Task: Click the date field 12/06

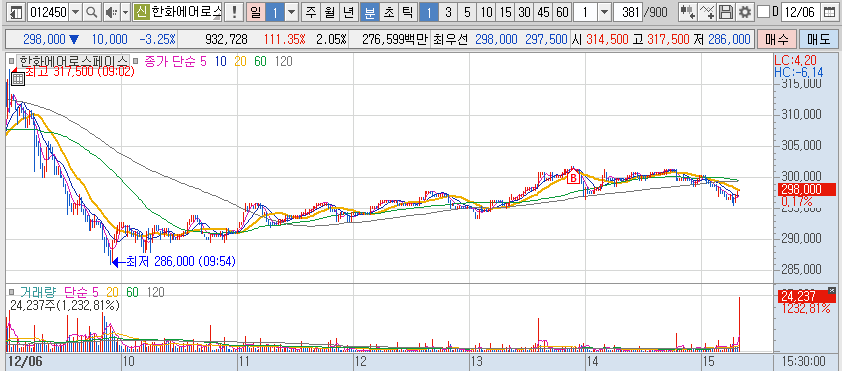Action: 801,12
